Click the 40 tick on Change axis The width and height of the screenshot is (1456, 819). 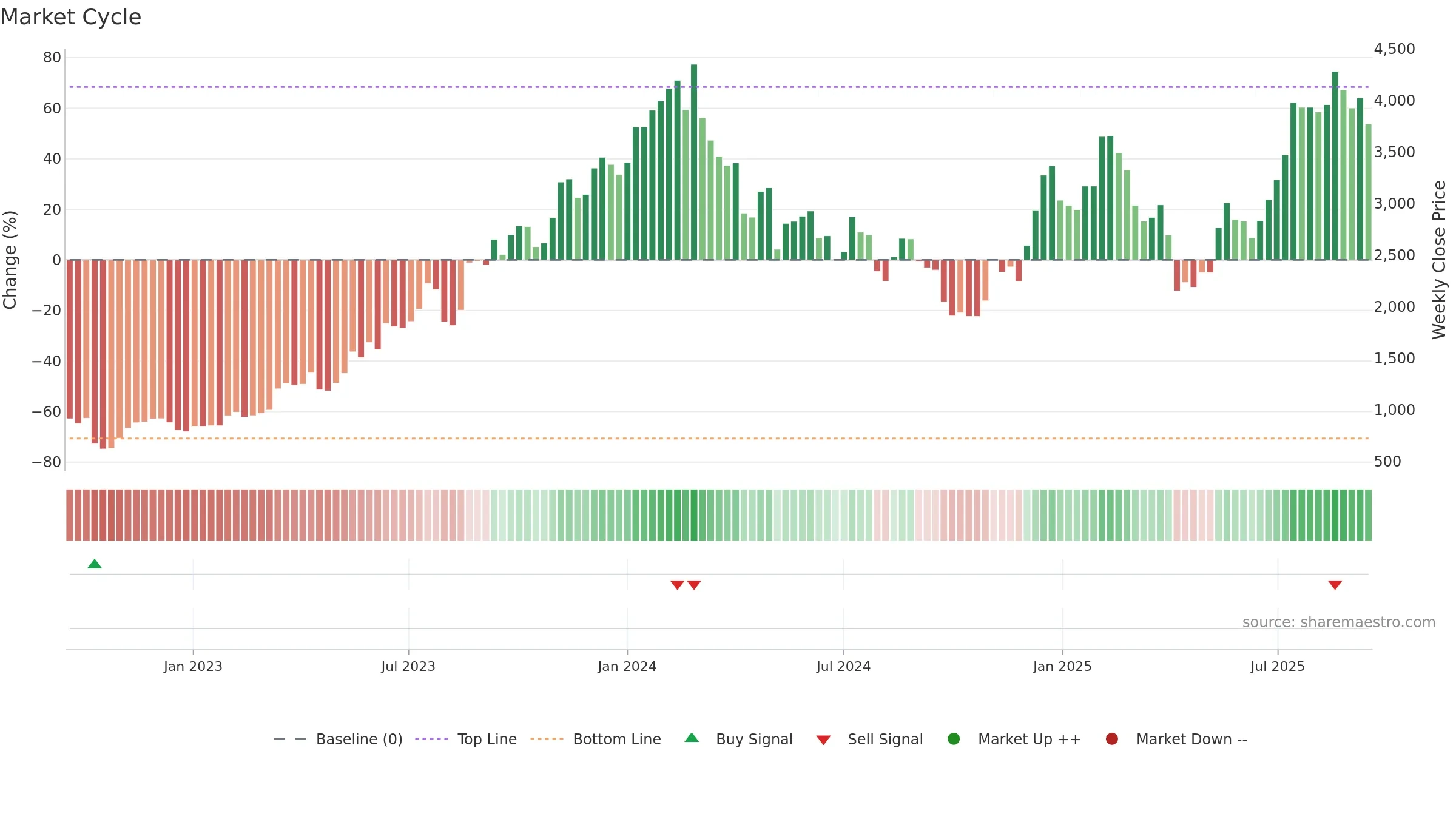point(52,159)
